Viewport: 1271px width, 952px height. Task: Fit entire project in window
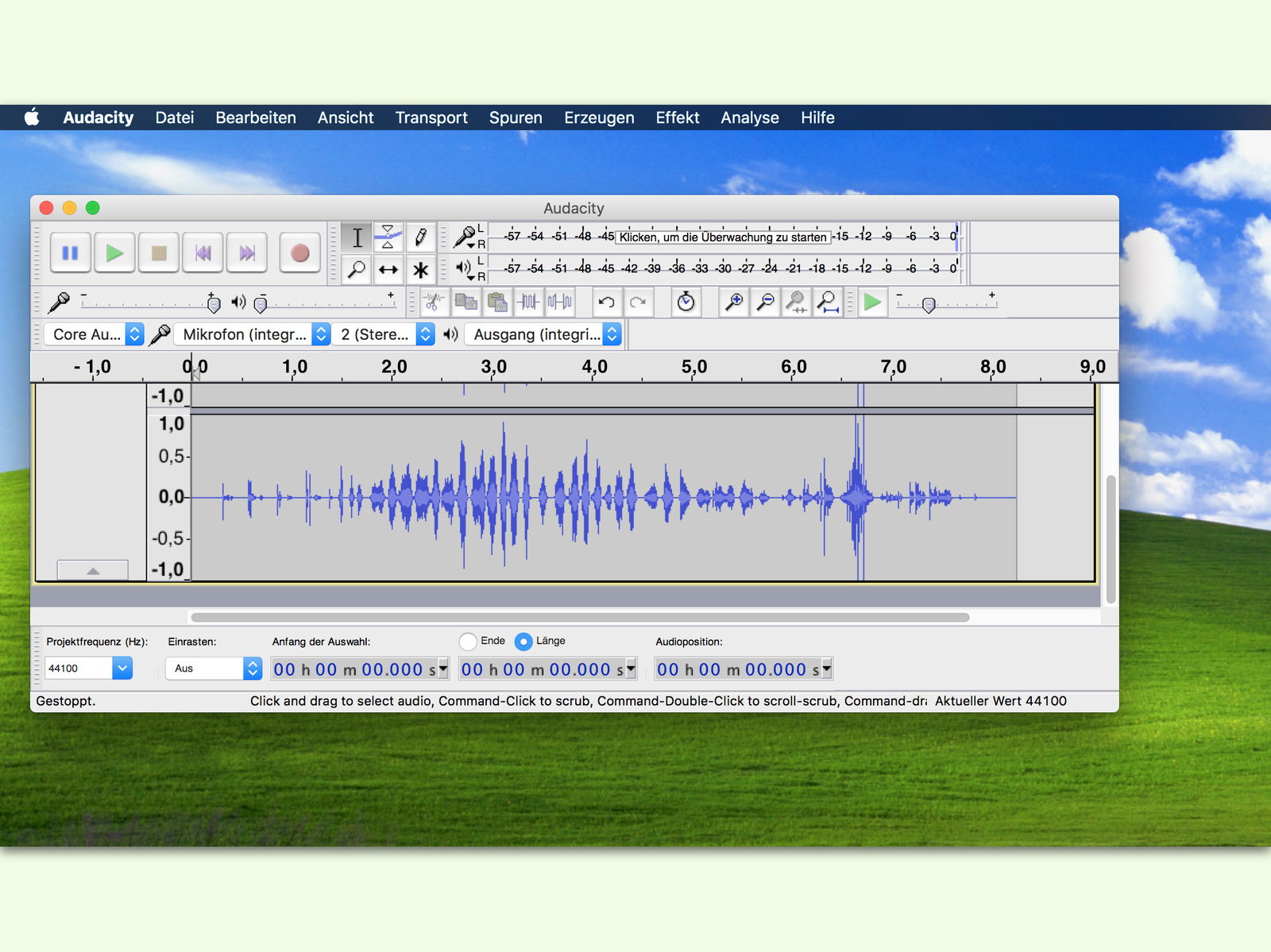click(x=828, y=302)
